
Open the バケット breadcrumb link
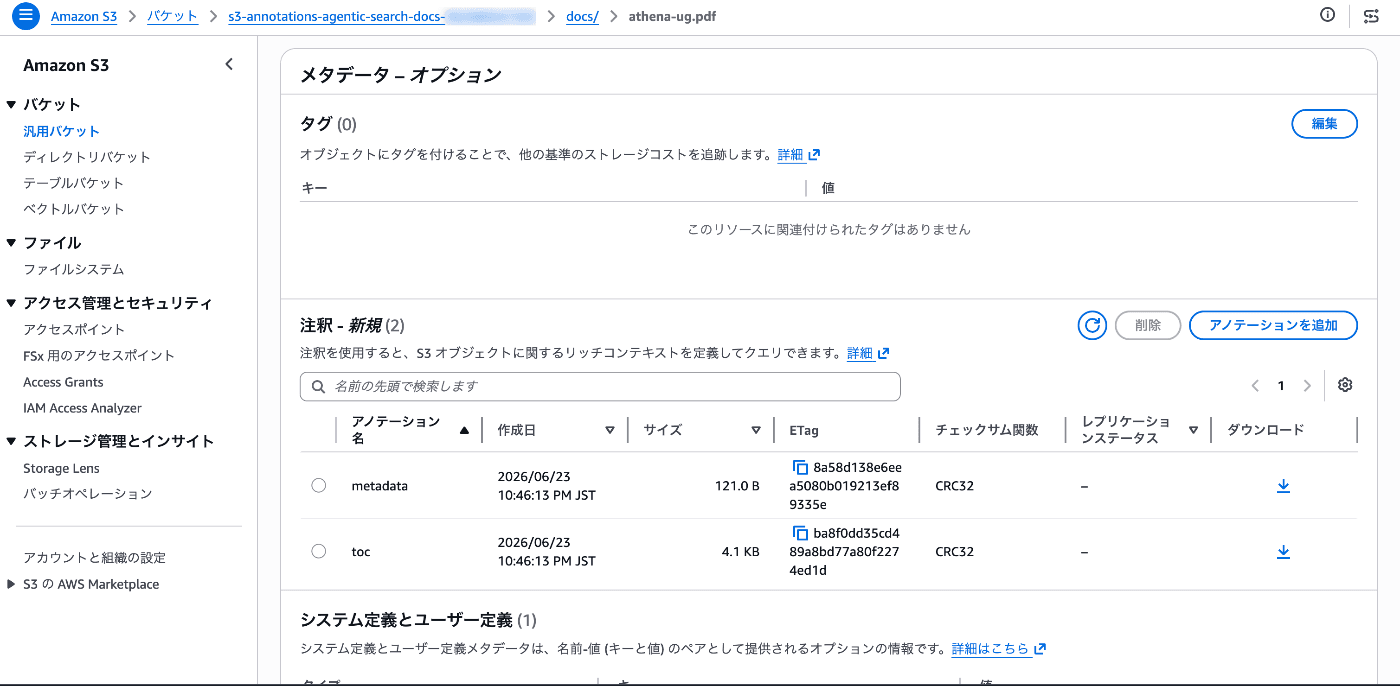(x=172, y=17)
